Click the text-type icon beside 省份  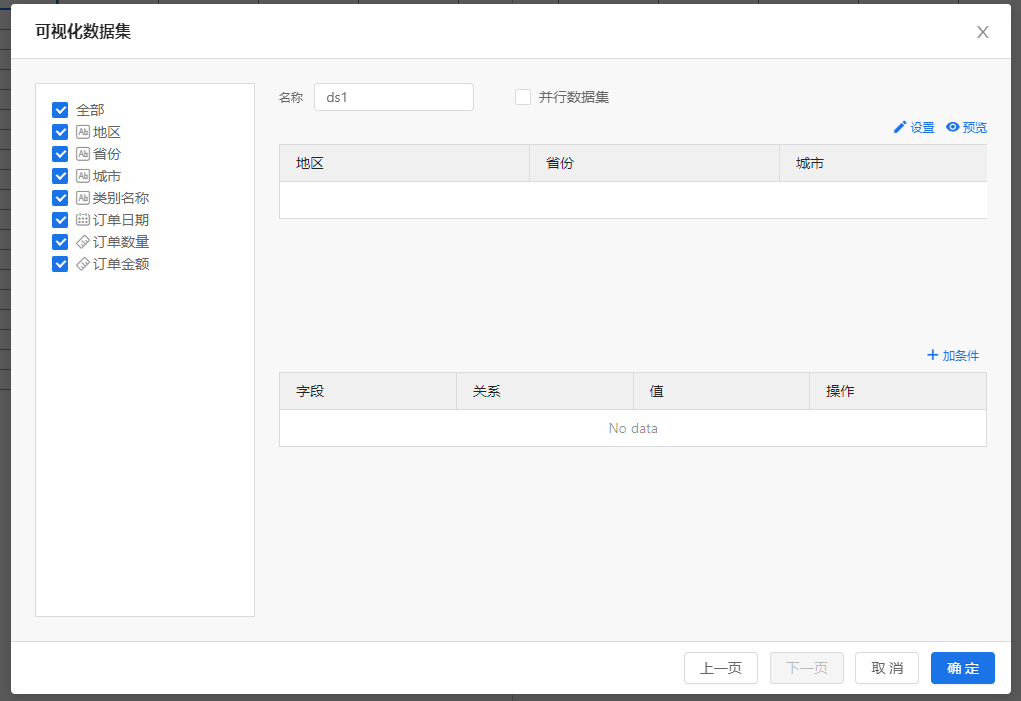[83, 154]
